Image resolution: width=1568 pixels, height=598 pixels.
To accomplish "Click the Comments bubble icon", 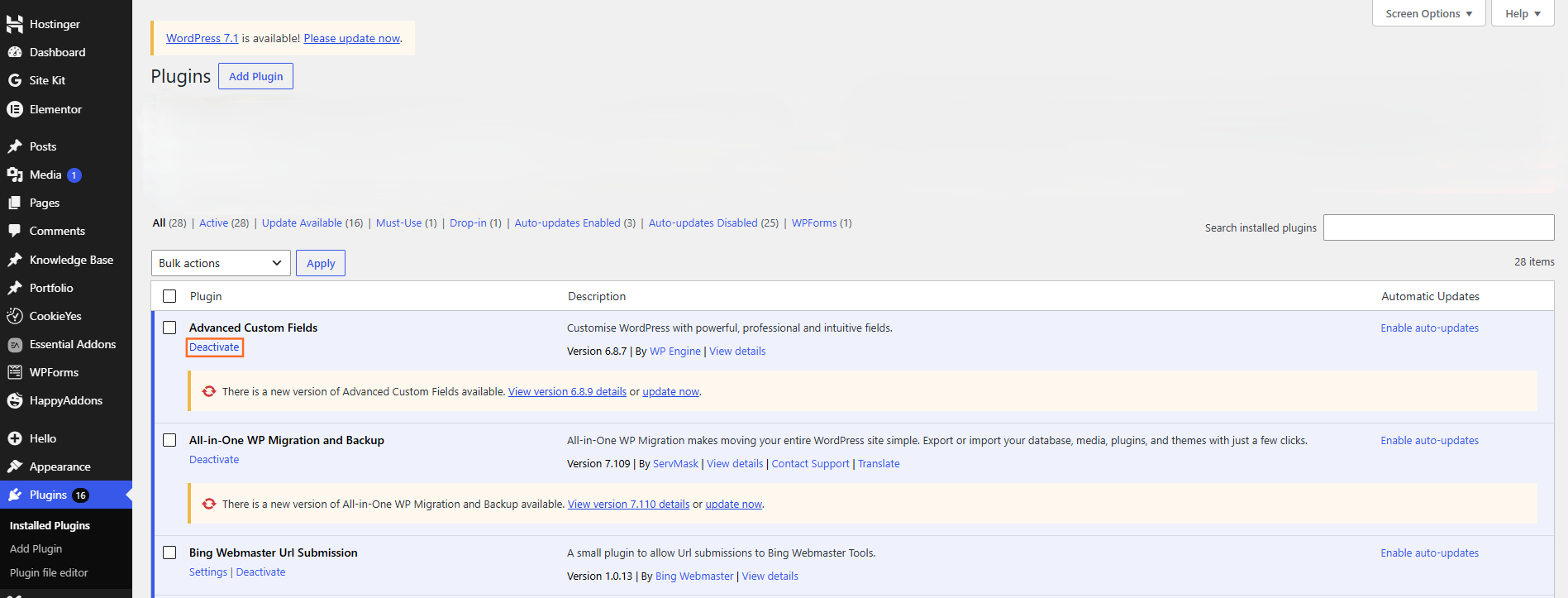I will pos(15,231).
